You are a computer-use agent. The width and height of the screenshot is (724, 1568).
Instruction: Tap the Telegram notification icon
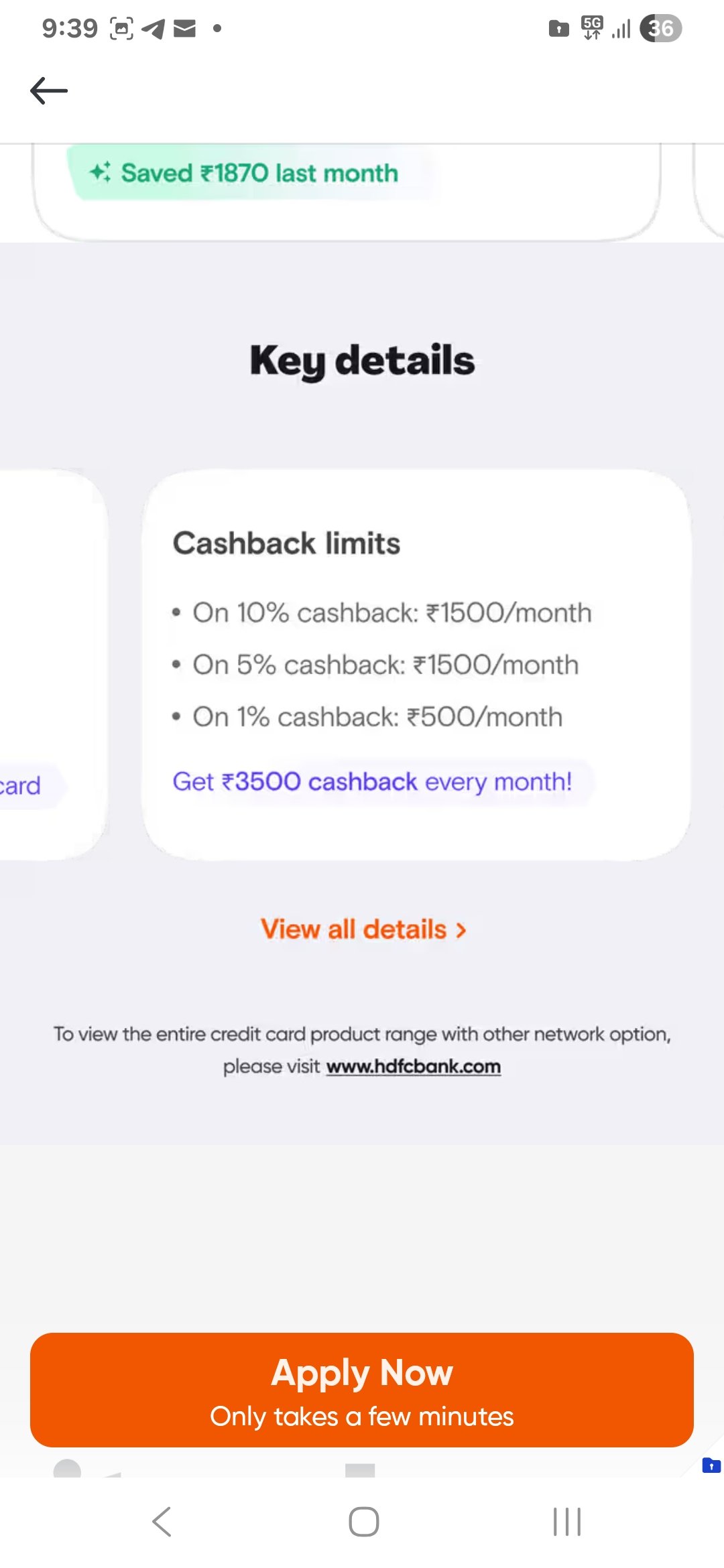[154, 29]
